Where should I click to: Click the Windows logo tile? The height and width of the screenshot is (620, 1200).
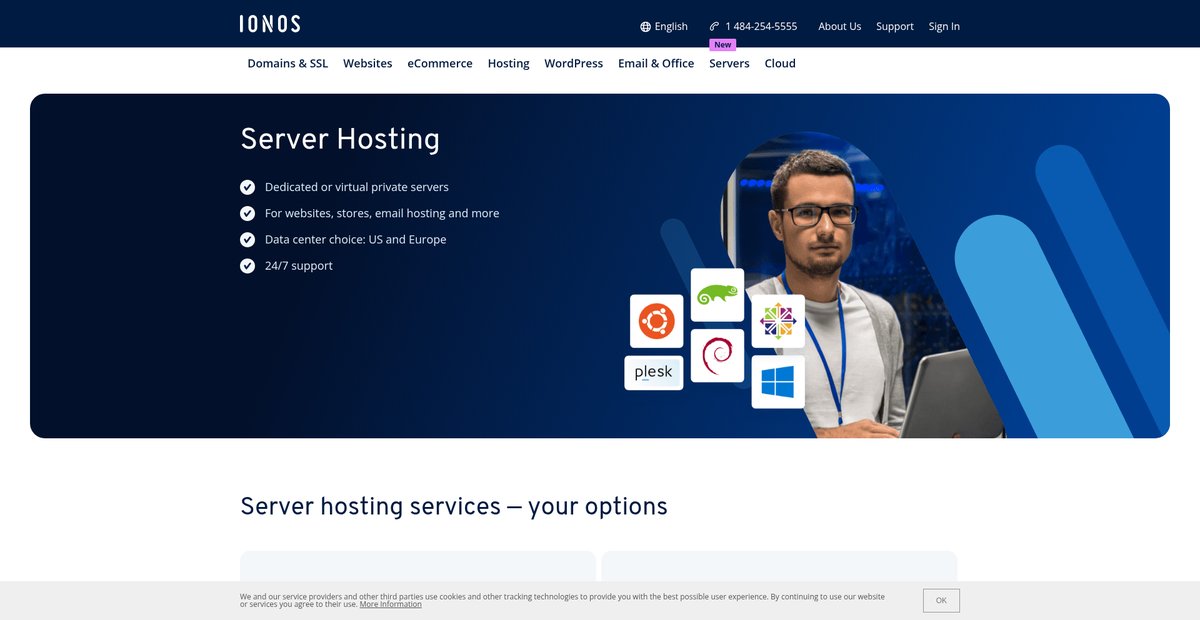pos(778,382)
